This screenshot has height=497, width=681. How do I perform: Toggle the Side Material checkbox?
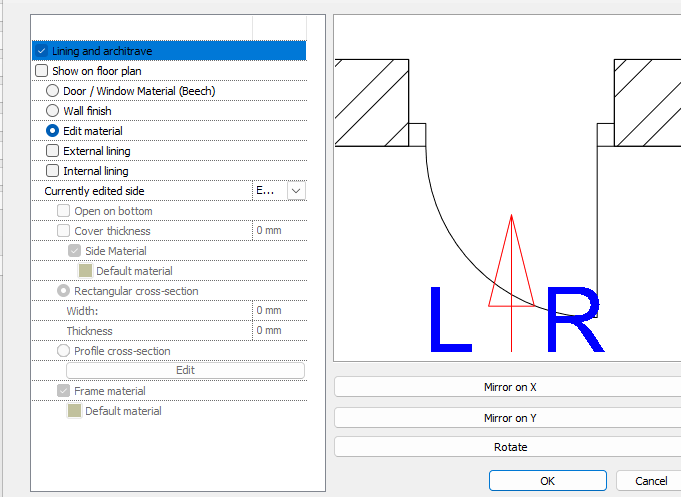(x=74, y=251)
